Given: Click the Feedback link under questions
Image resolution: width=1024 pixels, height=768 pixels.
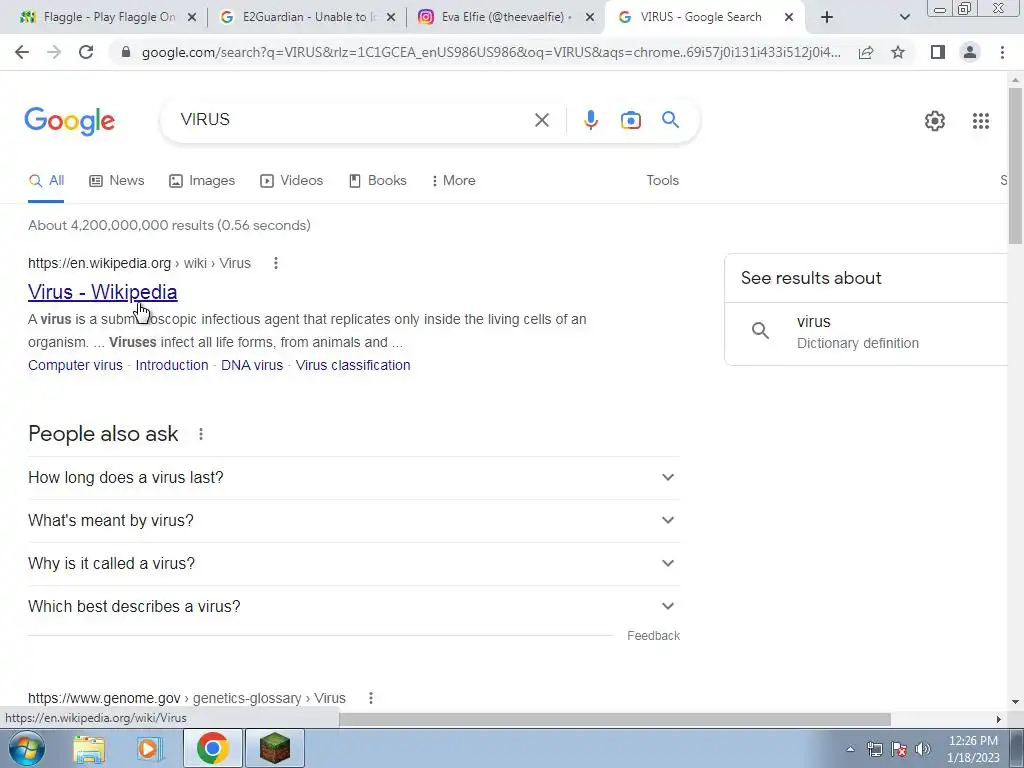Looking at the screenshot, I should point(653,635).
